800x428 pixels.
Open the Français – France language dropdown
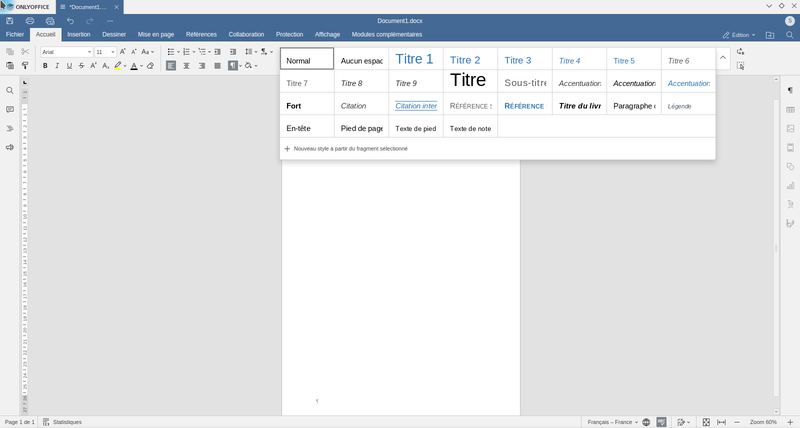pyautogui.click(x=614, y=422)
